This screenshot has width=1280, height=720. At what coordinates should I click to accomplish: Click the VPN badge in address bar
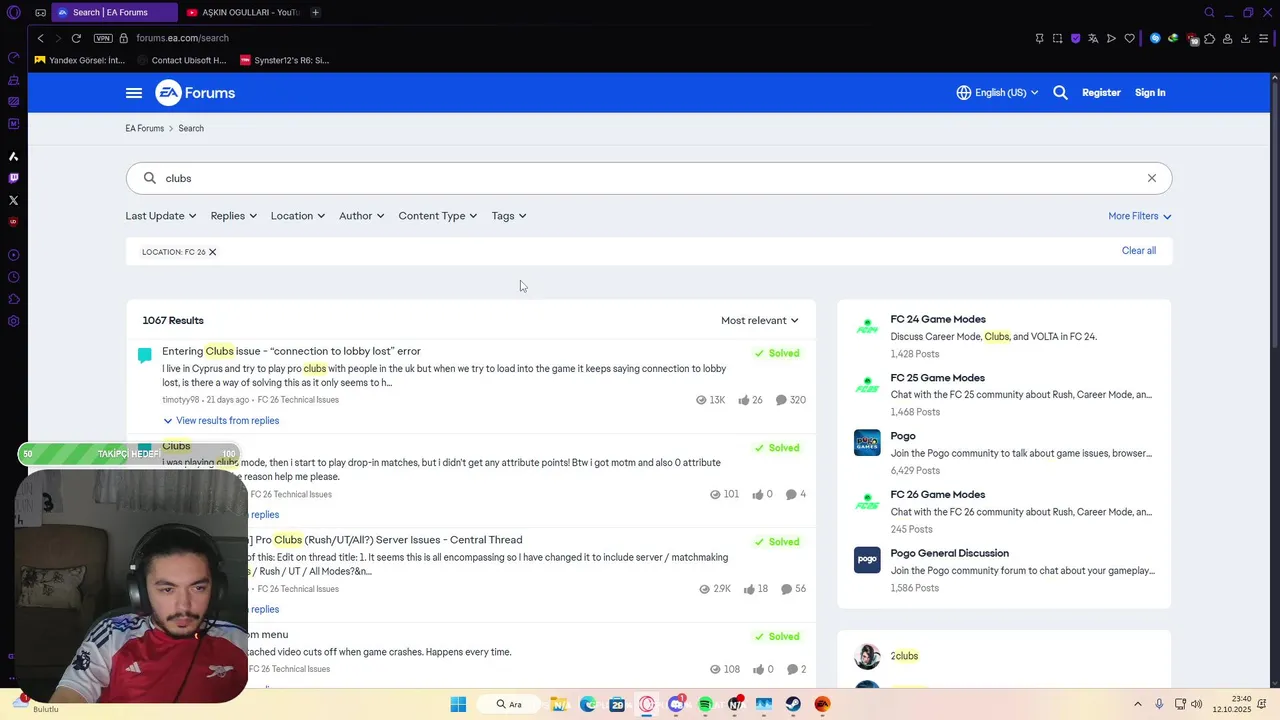tap(103, 38)
